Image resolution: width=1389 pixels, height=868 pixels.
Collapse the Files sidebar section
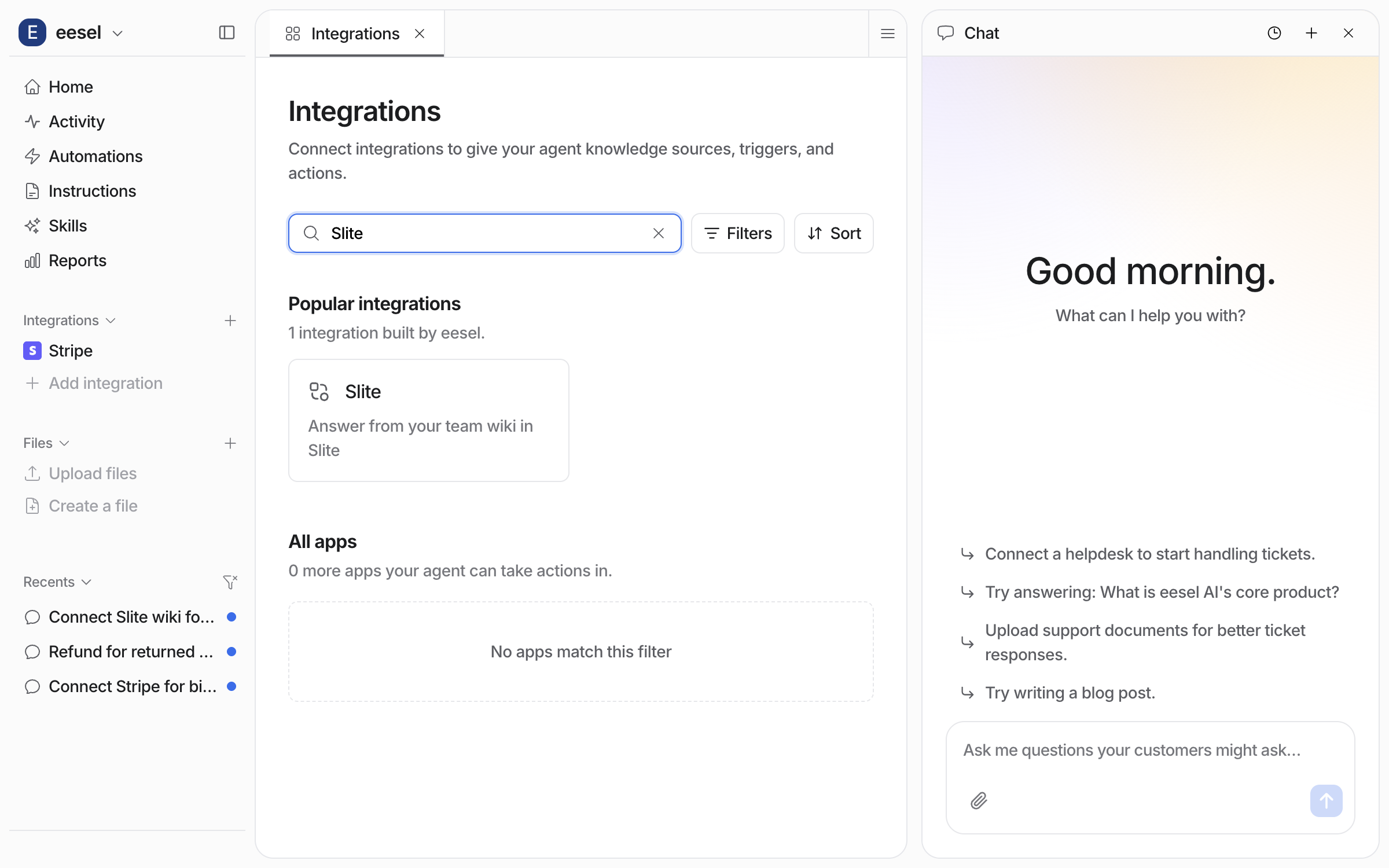click(x=46, y=443)
